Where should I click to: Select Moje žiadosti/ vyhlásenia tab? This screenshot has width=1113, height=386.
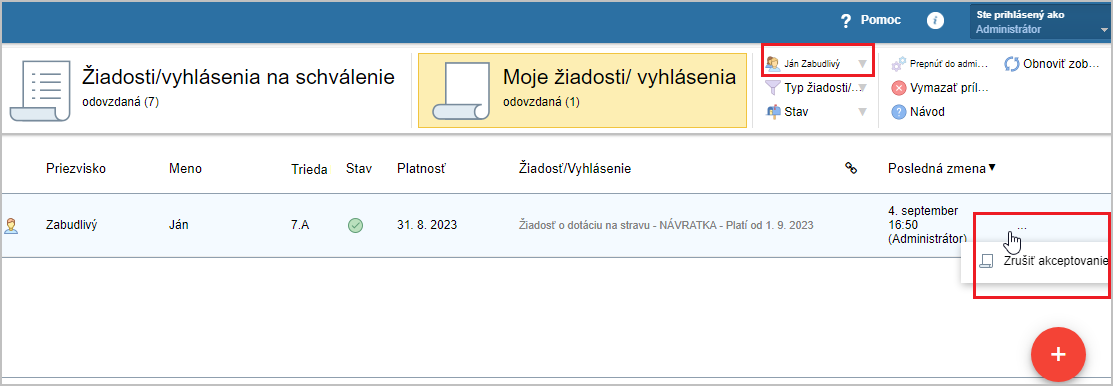pos(582,91)
